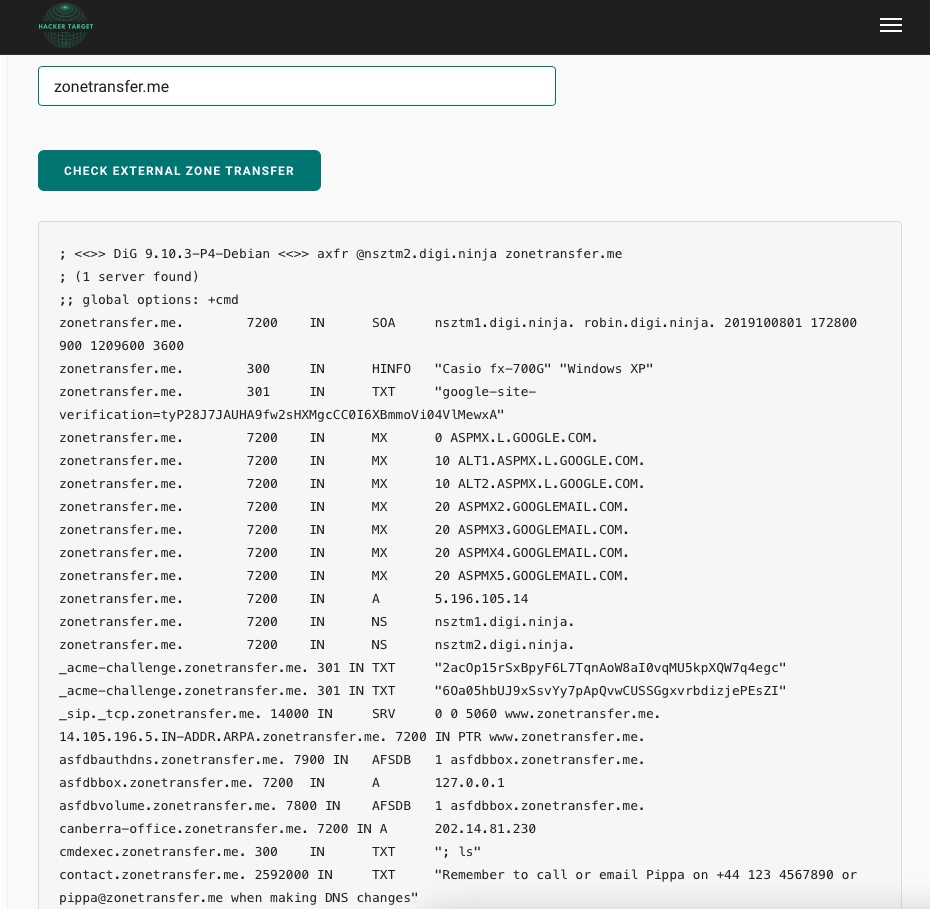Click the A record IP 5.196.105.14

click(481, 599)
